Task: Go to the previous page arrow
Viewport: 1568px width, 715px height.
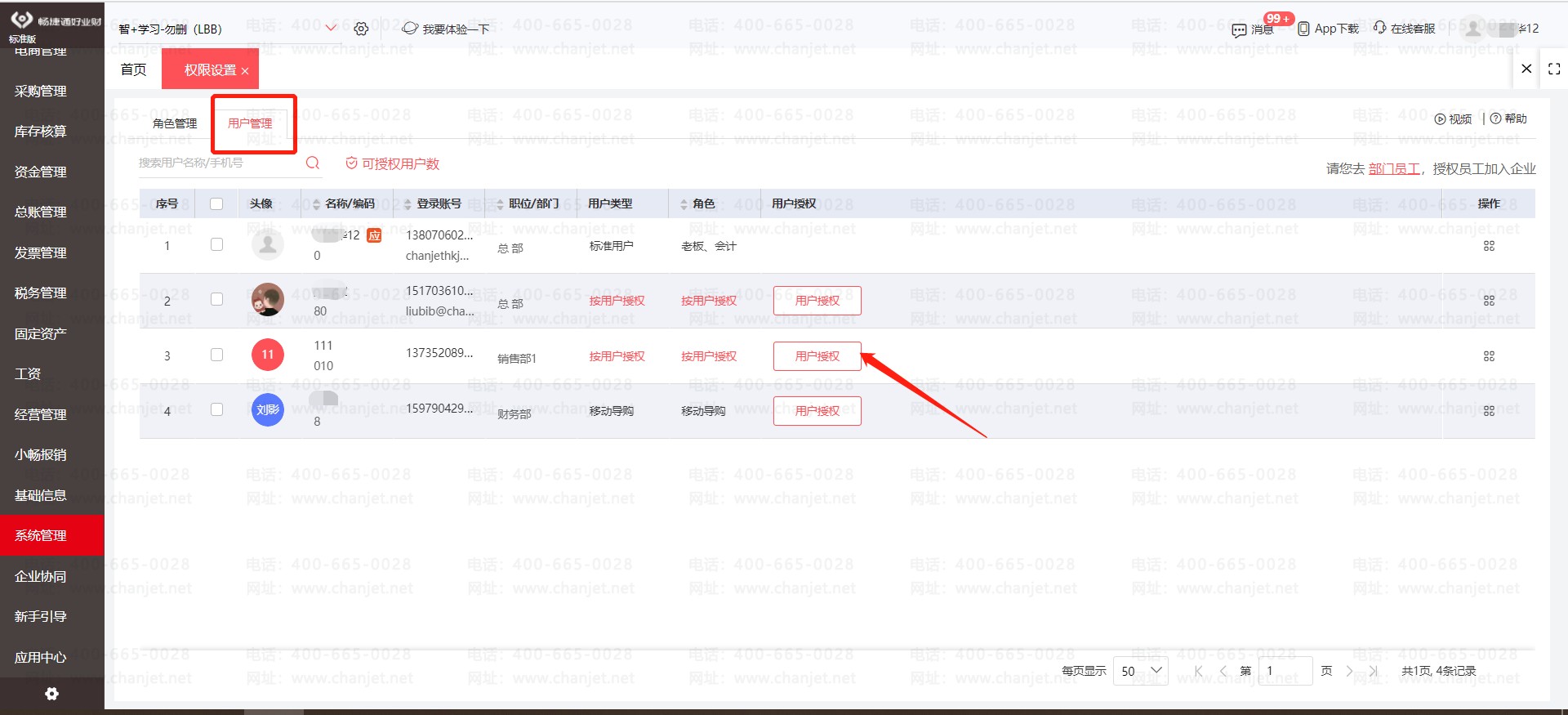Action: pyautogui.click(x=1223, y=671)
